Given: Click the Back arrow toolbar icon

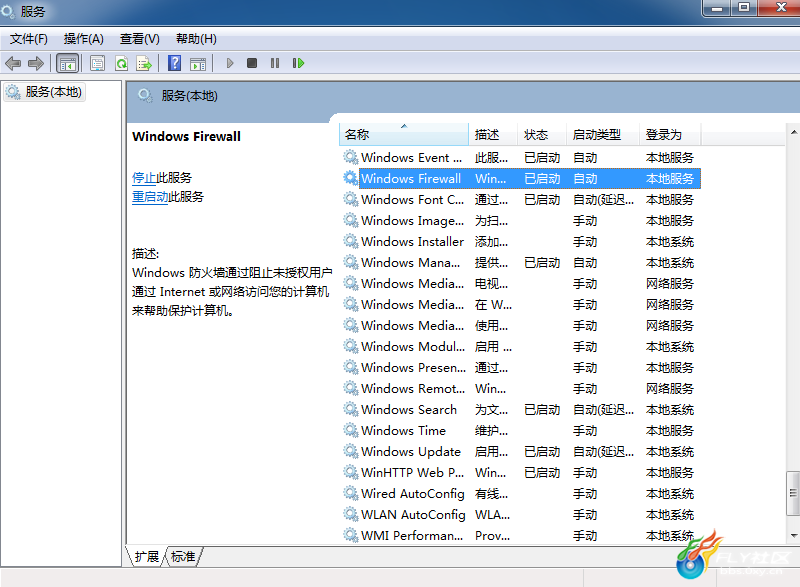Looking at the screenshot, I should [13, 64].
